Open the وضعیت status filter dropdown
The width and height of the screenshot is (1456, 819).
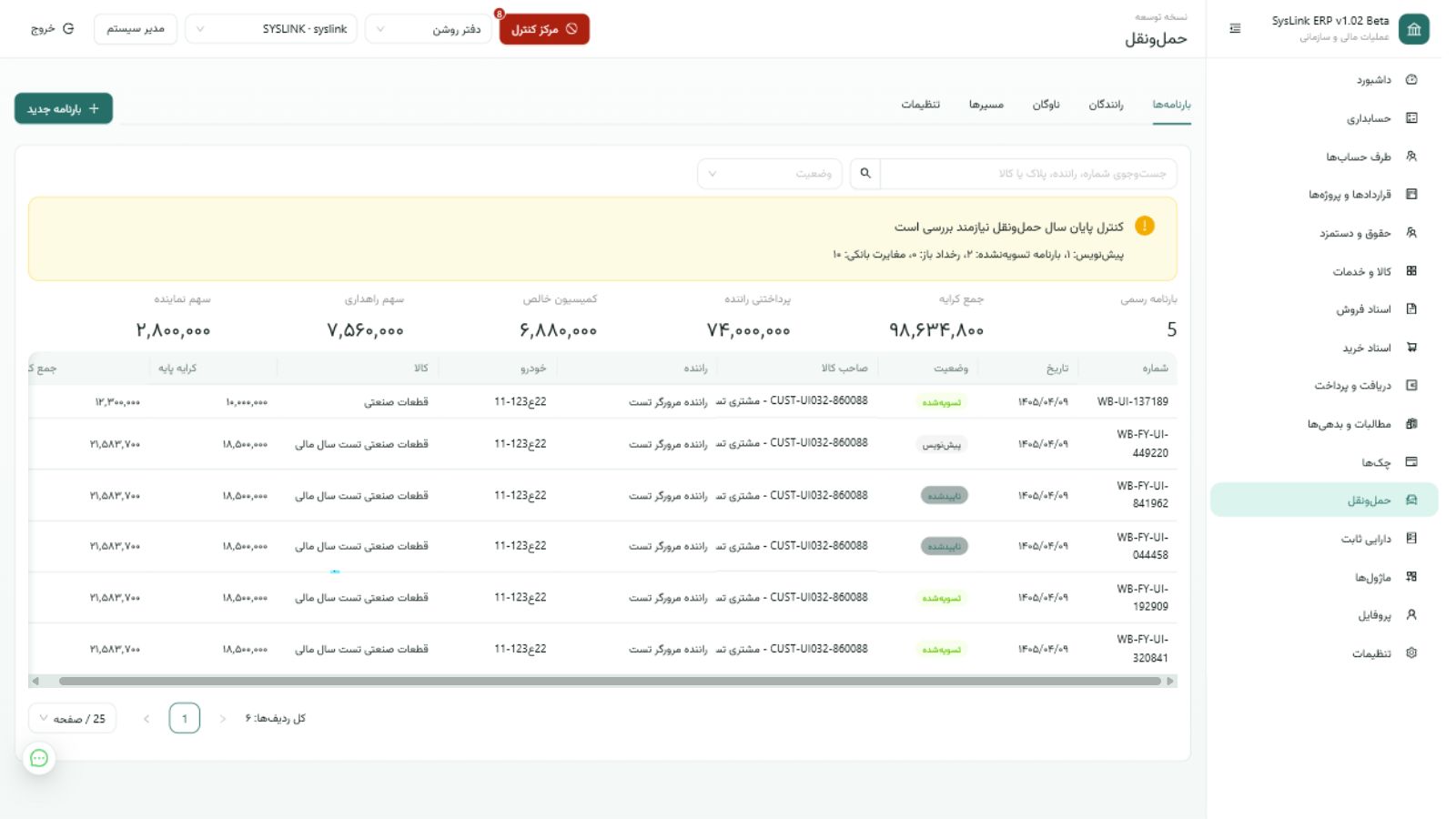point(770,174)
